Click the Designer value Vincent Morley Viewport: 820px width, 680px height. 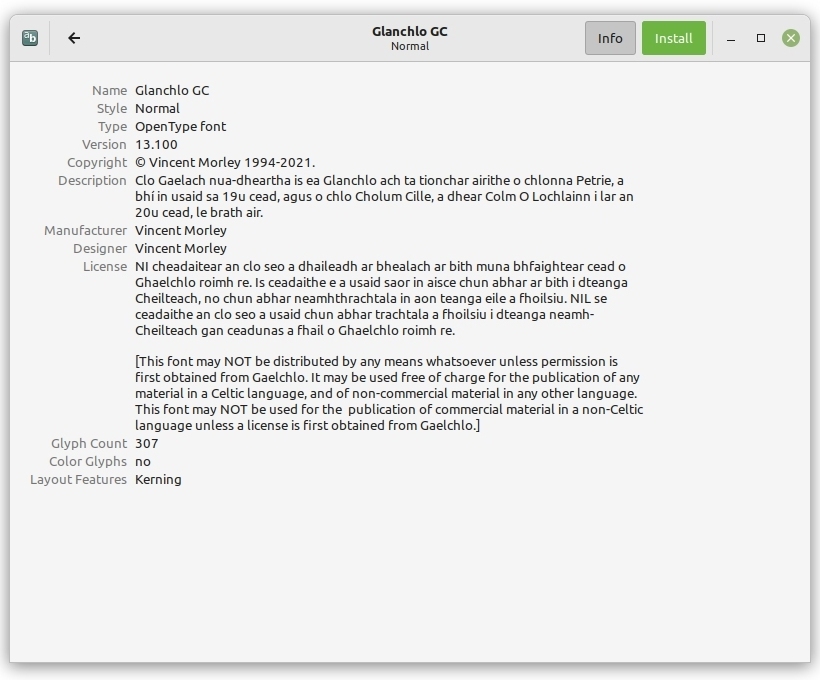pos(181,248)
